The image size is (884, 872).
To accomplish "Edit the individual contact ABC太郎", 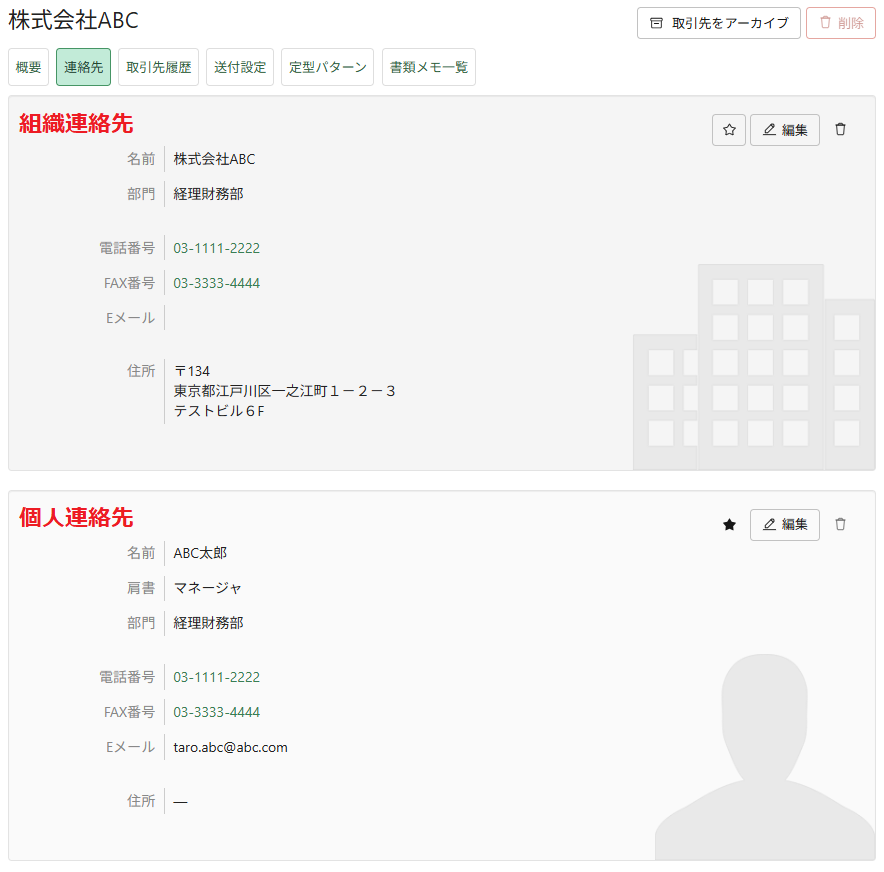I will click(x=785, y=525).
